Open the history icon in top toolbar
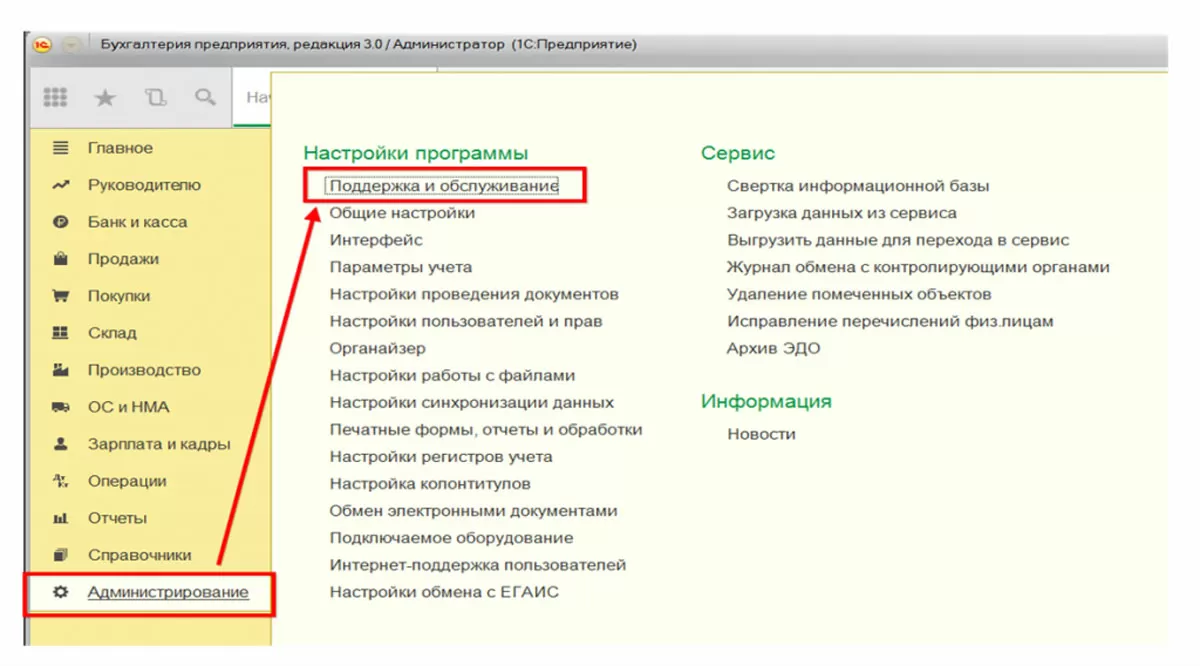This screenshot has height=666, width=1200. tap(155, 97)
